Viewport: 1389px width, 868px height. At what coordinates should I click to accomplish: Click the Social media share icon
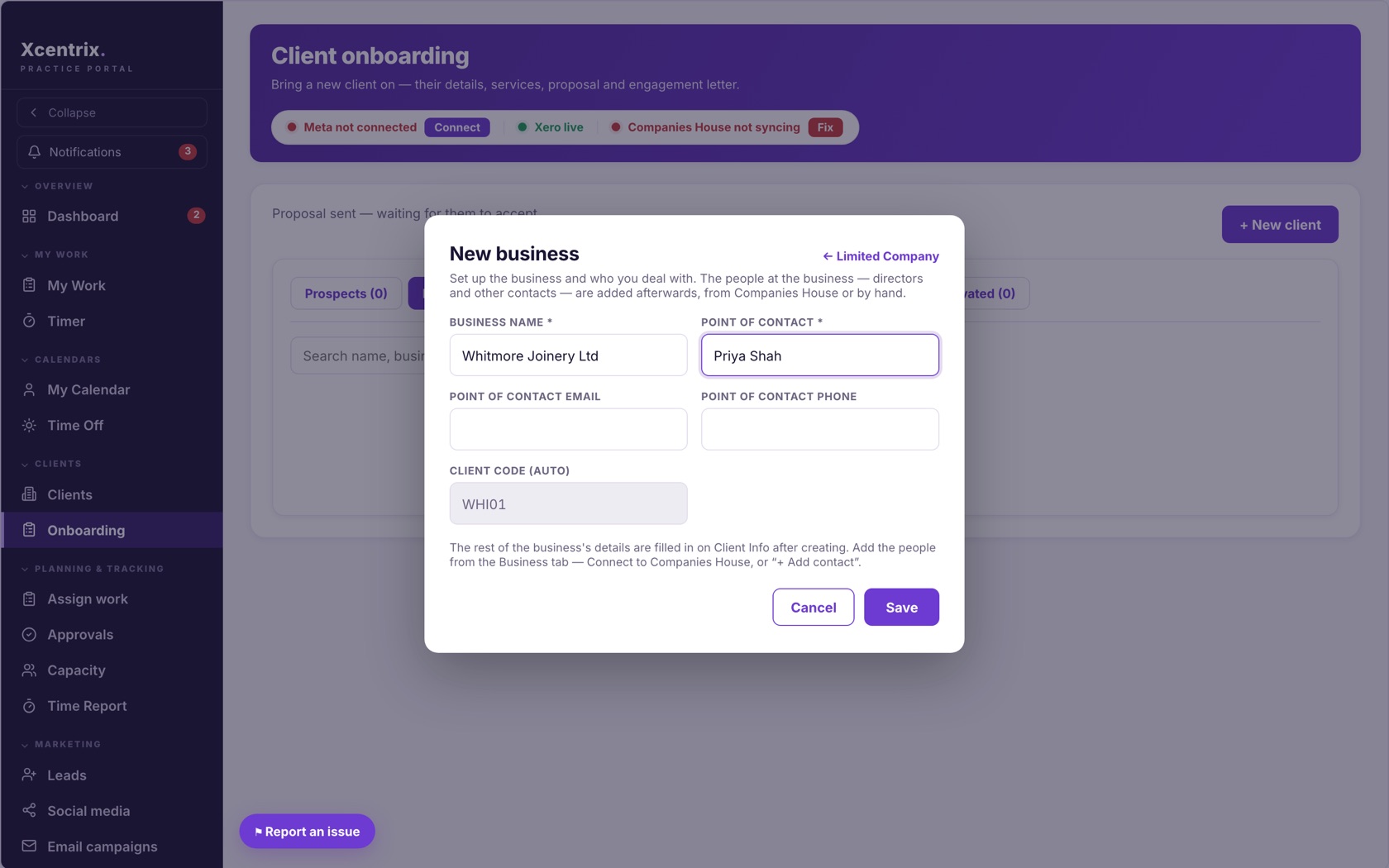(x=29, y=810)
